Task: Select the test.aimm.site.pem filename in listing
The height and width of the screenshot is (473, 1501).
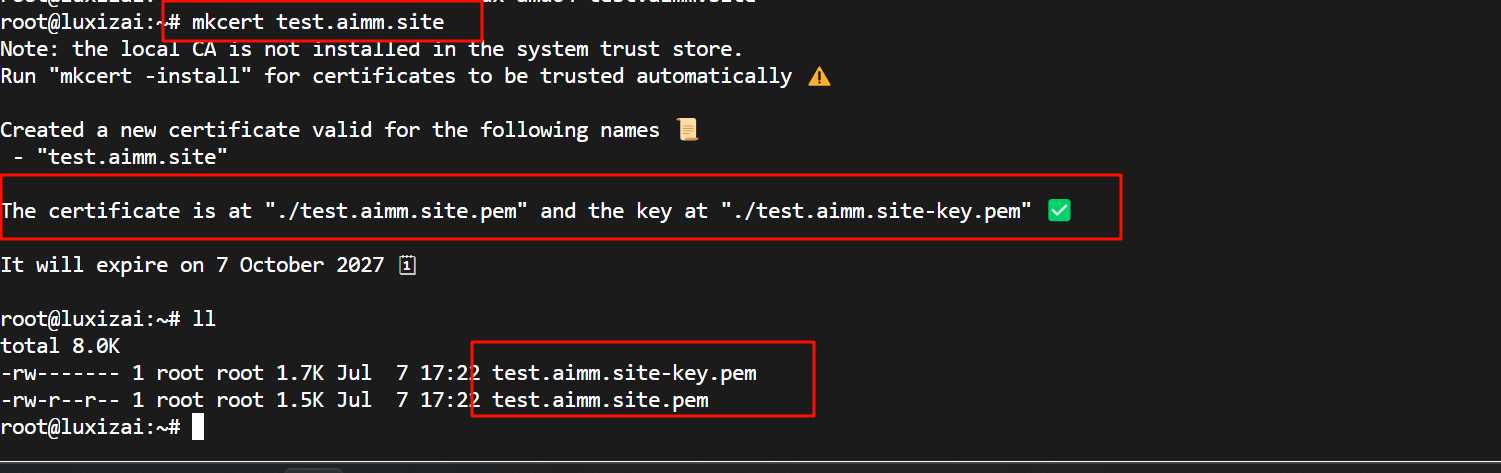Action: coord(600,400)
